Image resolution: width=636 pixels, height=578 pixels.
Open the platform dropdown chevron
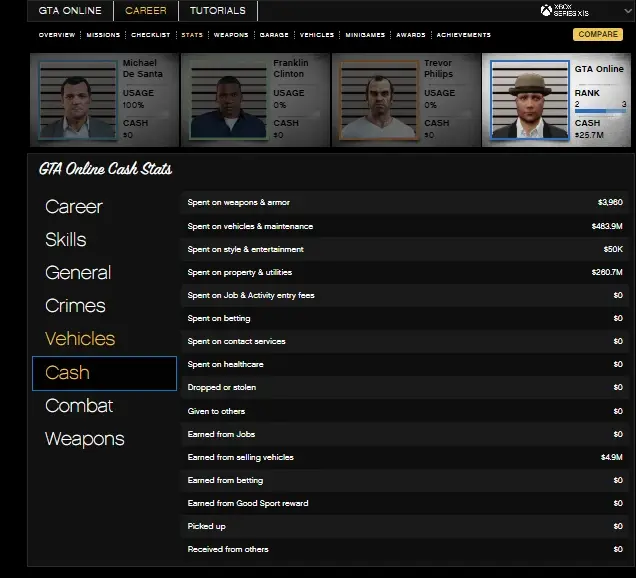click(627, 11)
